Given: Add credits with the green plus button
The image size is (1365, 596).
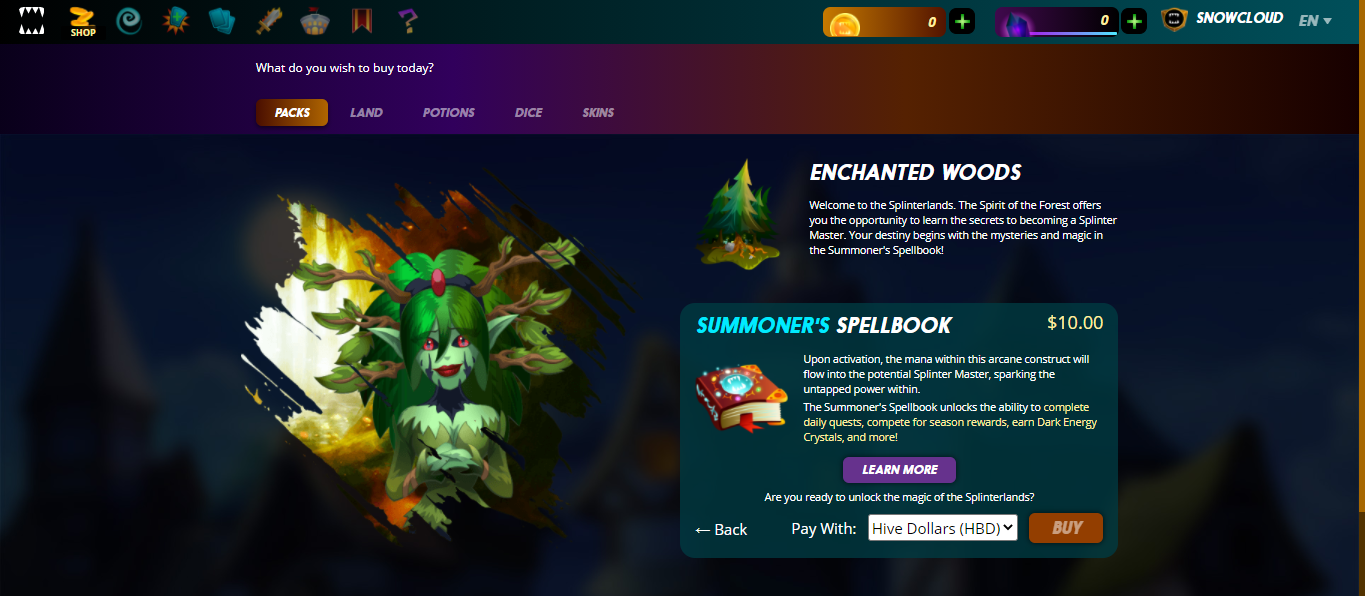Looking at the screenshot, I should coord(962,21).
